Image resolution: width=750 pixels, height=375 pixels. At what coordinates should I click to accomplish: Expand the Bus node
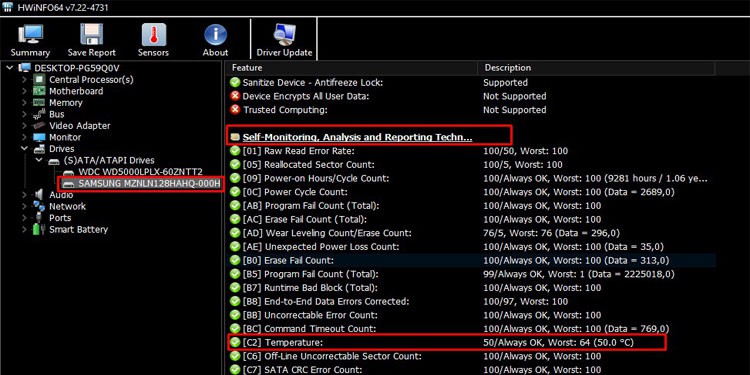click(x=24, y=114)
